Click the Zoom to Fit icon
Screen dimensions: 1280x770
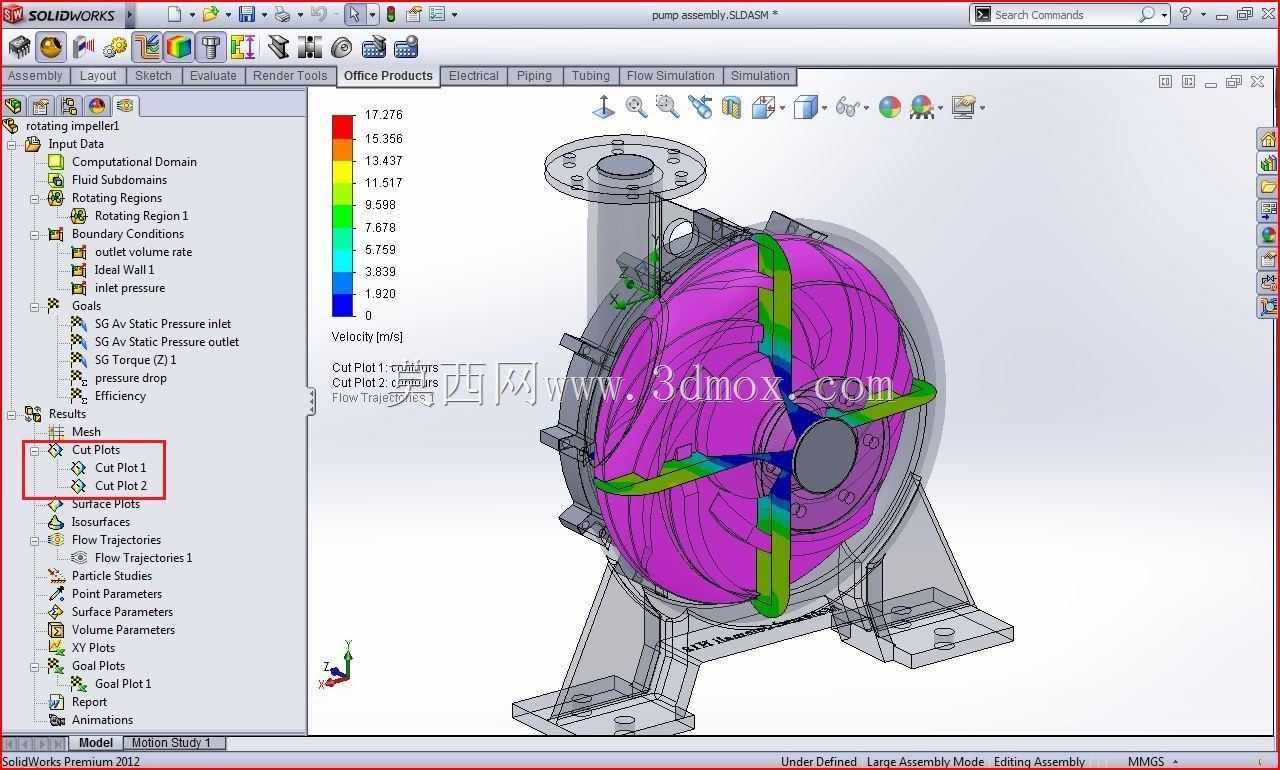point(636,107)
